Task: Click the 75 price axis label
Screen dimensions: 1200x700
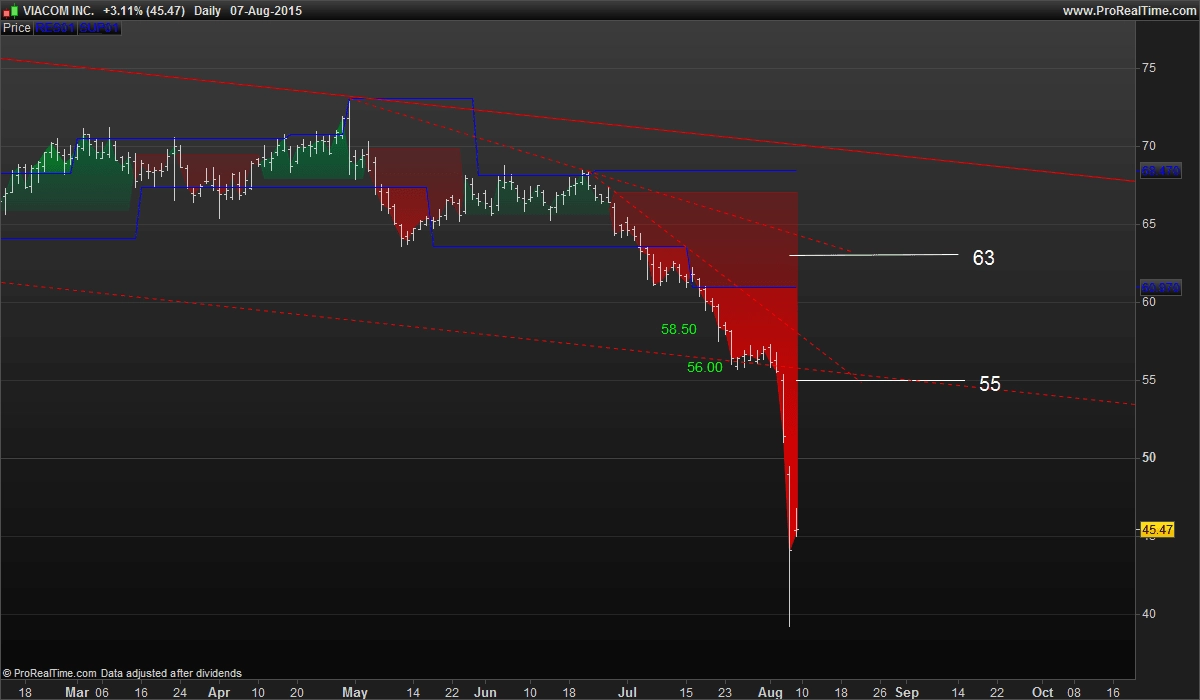Action: pos(1149,68)
